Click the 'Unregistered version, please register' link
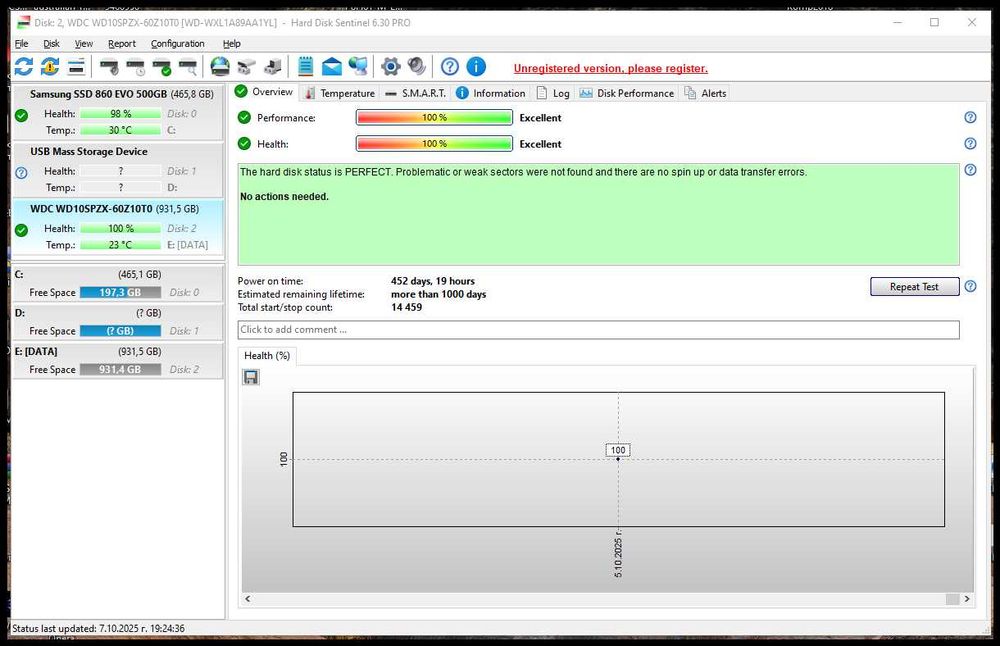The image size is (1000, 646). click(x=610, y=68)
